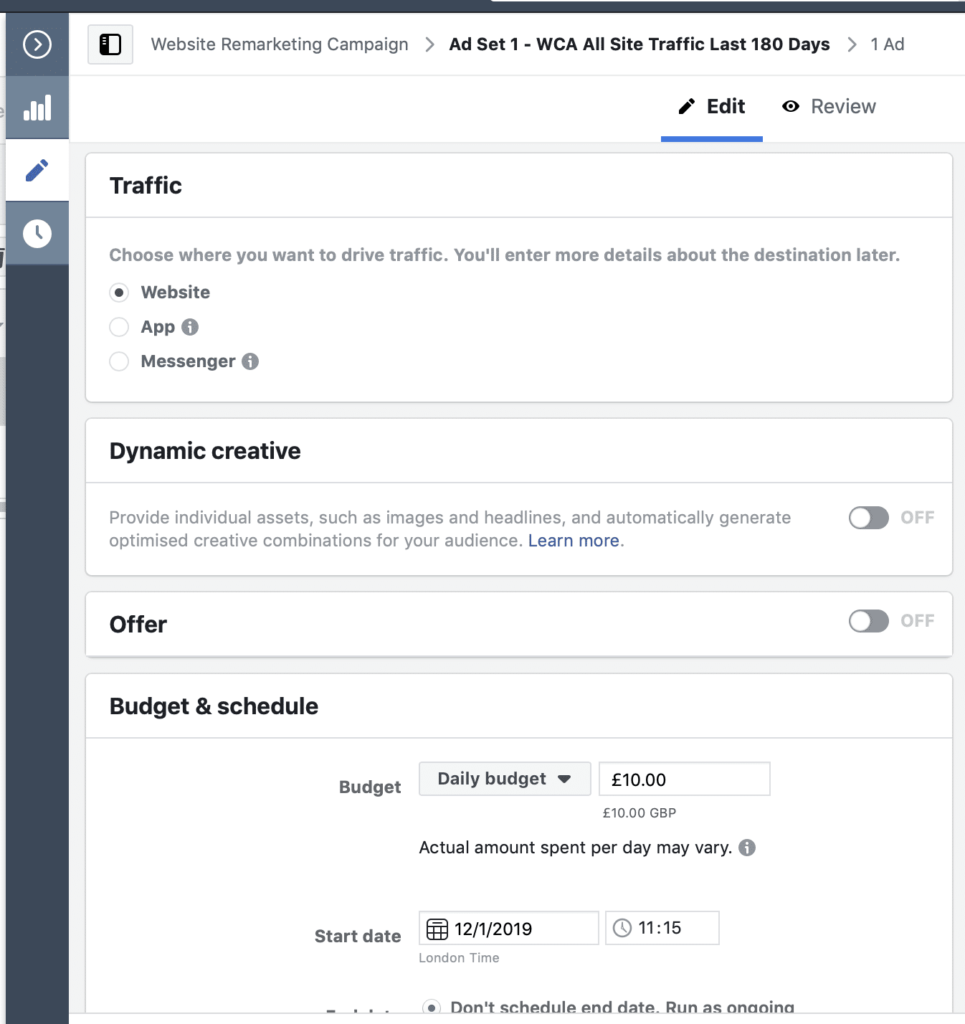Click info icon beside daily spend note
Viewport: 965px width, 1024px height.
pyautogui.click(x=747, y=848)
